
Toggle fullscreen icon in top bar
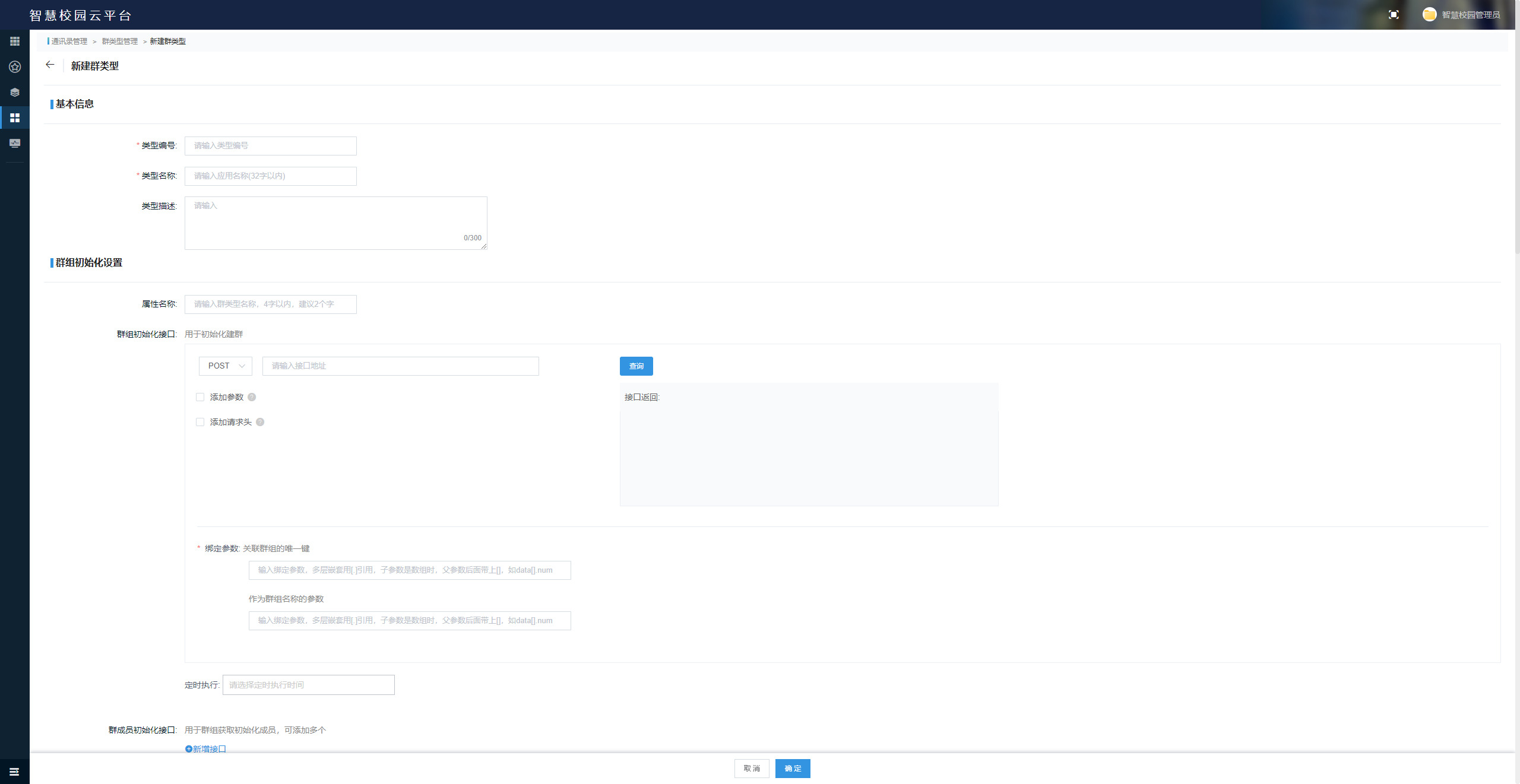(1394, 15)
